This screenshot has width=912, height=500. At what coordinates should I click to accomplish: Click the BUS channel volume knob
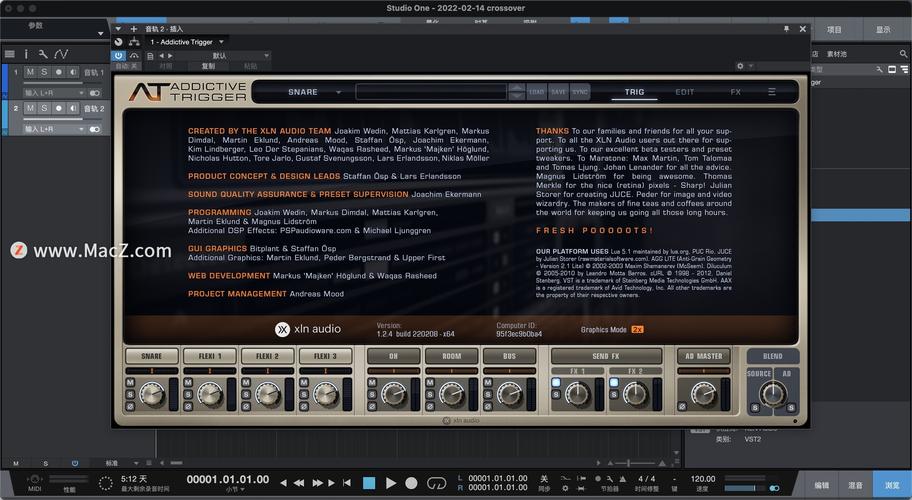(510, 394)
